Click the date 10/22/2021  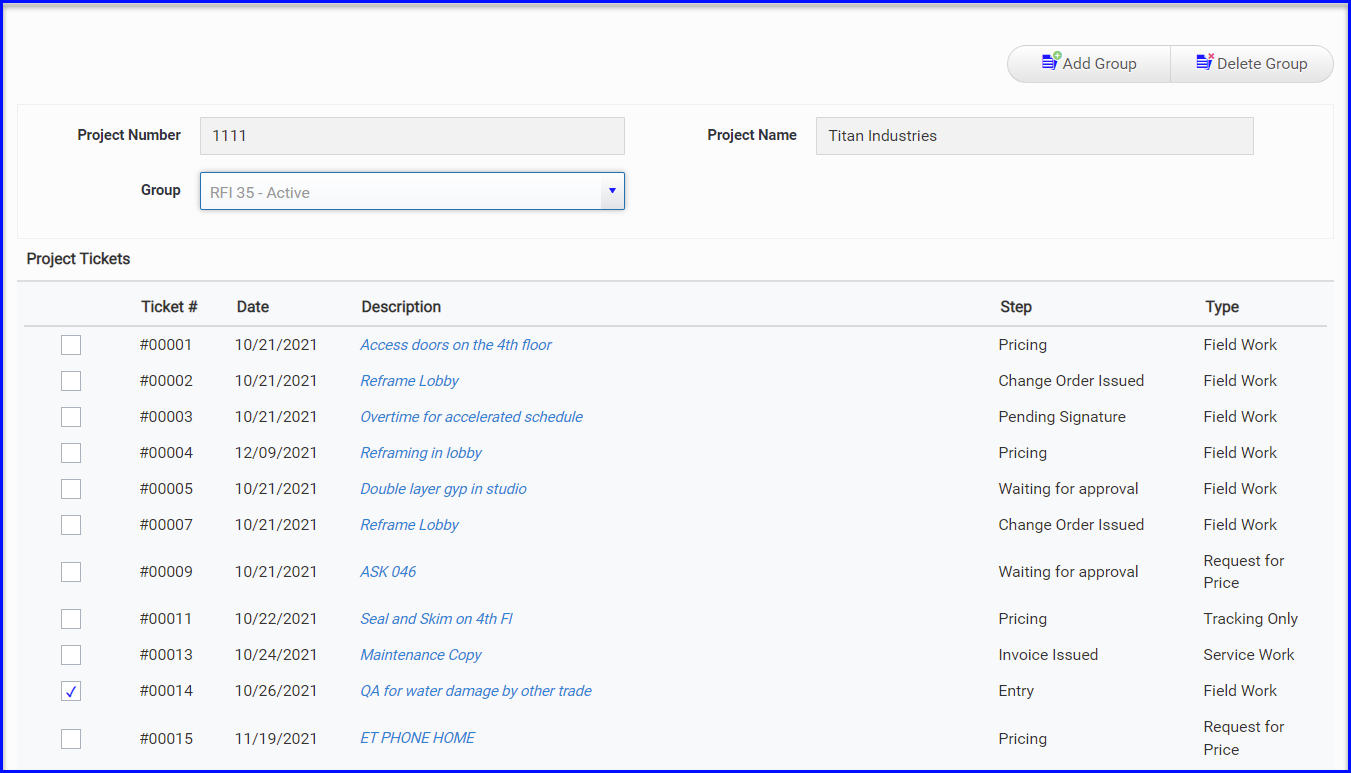[276, 619]
